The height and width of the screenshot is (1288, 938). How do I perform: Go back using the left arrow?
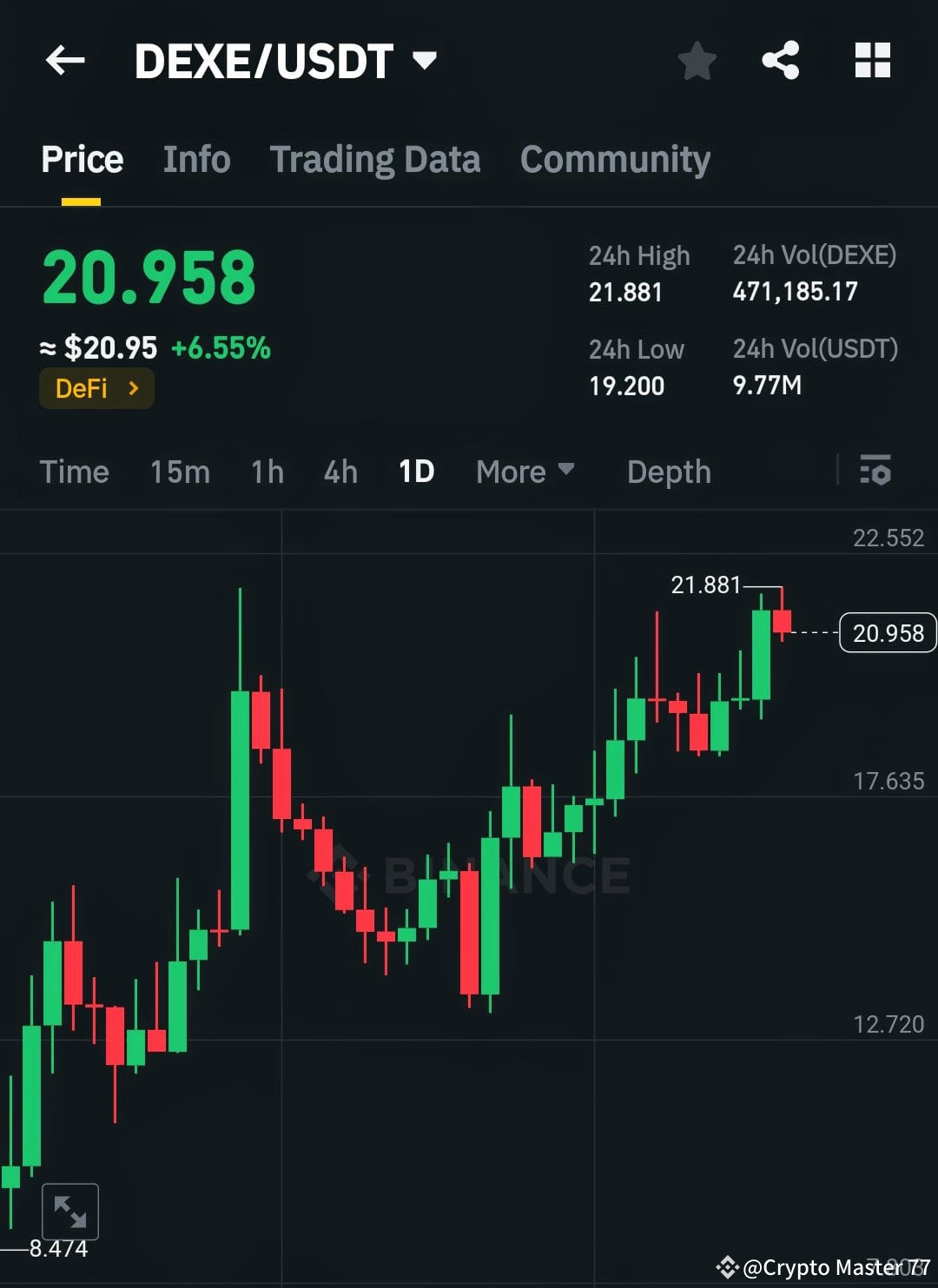click(x=64, y=60)
